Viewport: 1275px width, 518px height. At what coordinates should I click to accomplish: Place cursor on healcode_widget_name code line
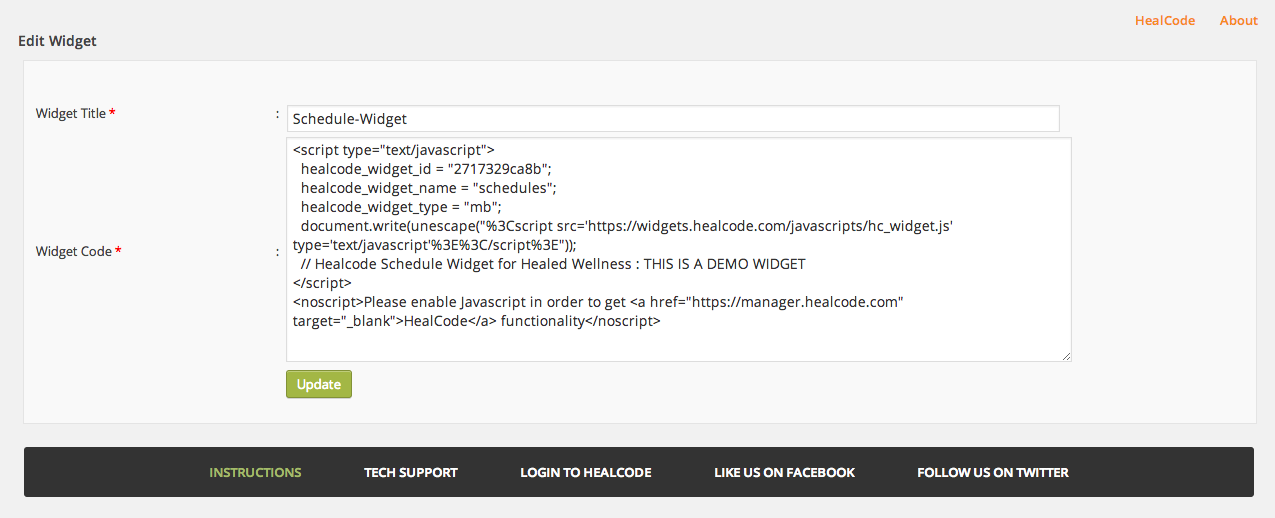[428, 187]
